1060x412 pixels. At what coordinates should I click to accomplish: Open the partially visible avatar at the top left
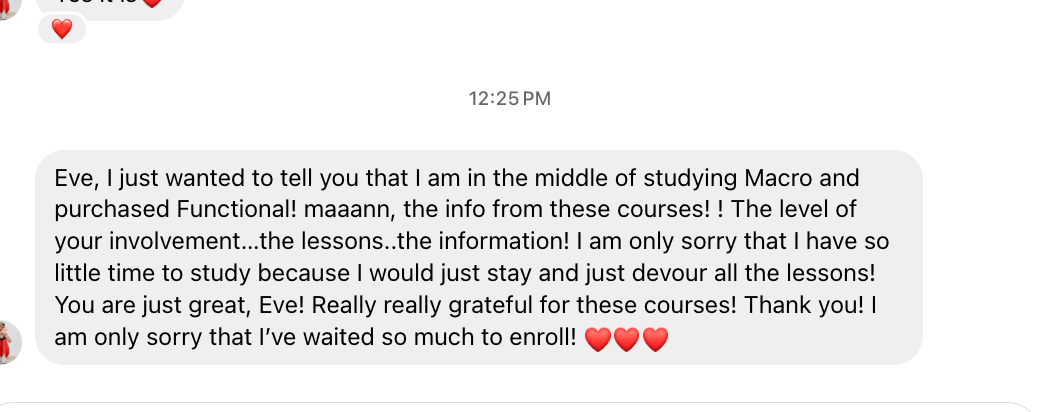point(8,8)
